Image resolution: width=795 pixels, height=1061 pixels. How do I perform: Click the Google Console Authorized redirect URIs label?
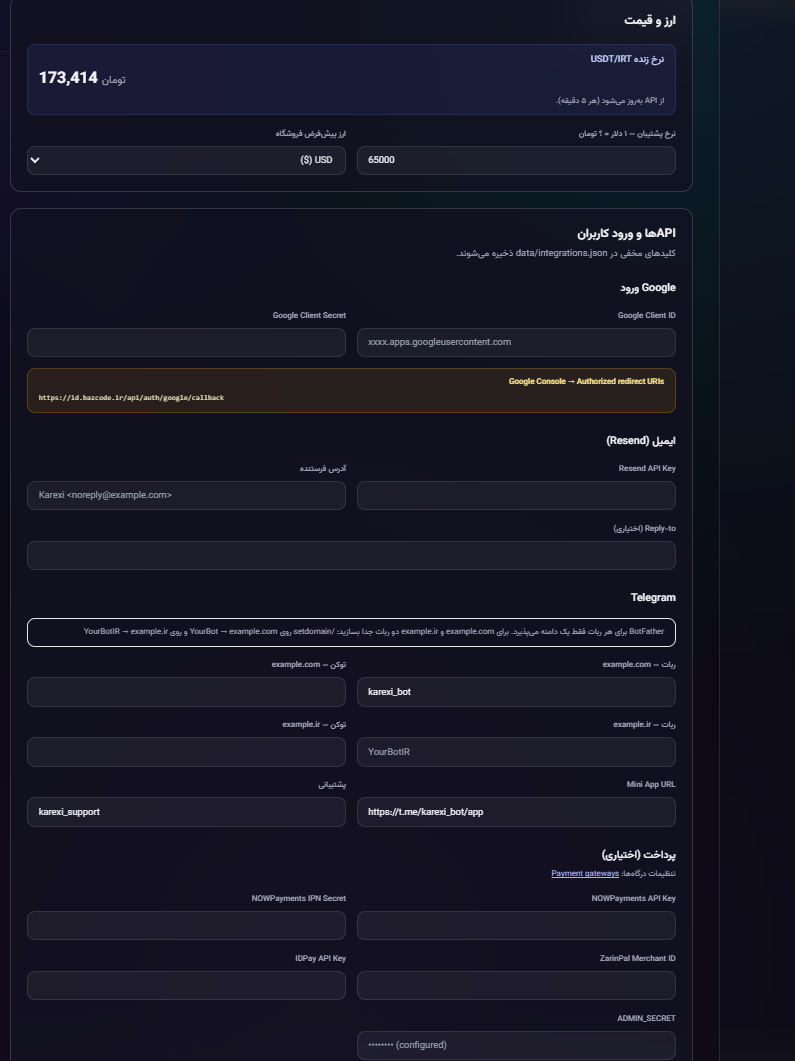[x=586, y=382]
